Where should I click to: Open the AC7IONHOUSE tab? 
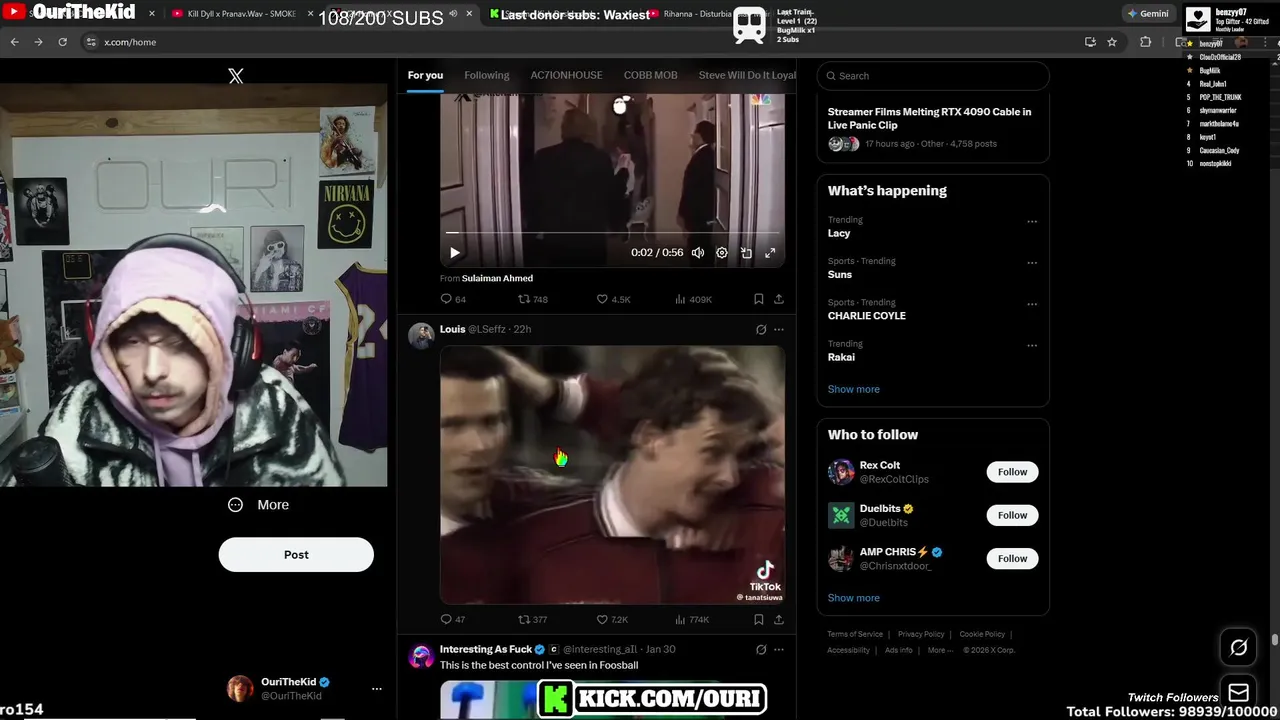pyautogui.click(x=566, y=75)
